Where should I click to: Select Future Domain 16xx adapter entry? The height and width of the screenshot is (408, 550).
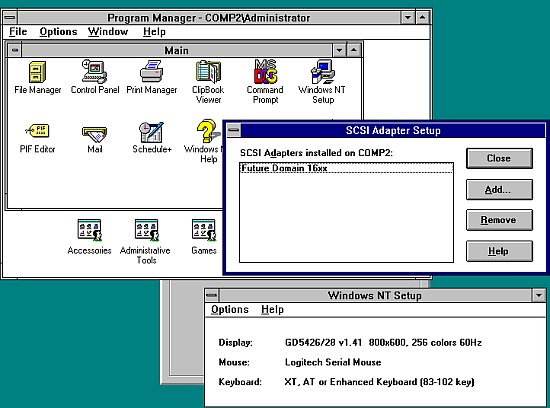(x=346, y=168)
